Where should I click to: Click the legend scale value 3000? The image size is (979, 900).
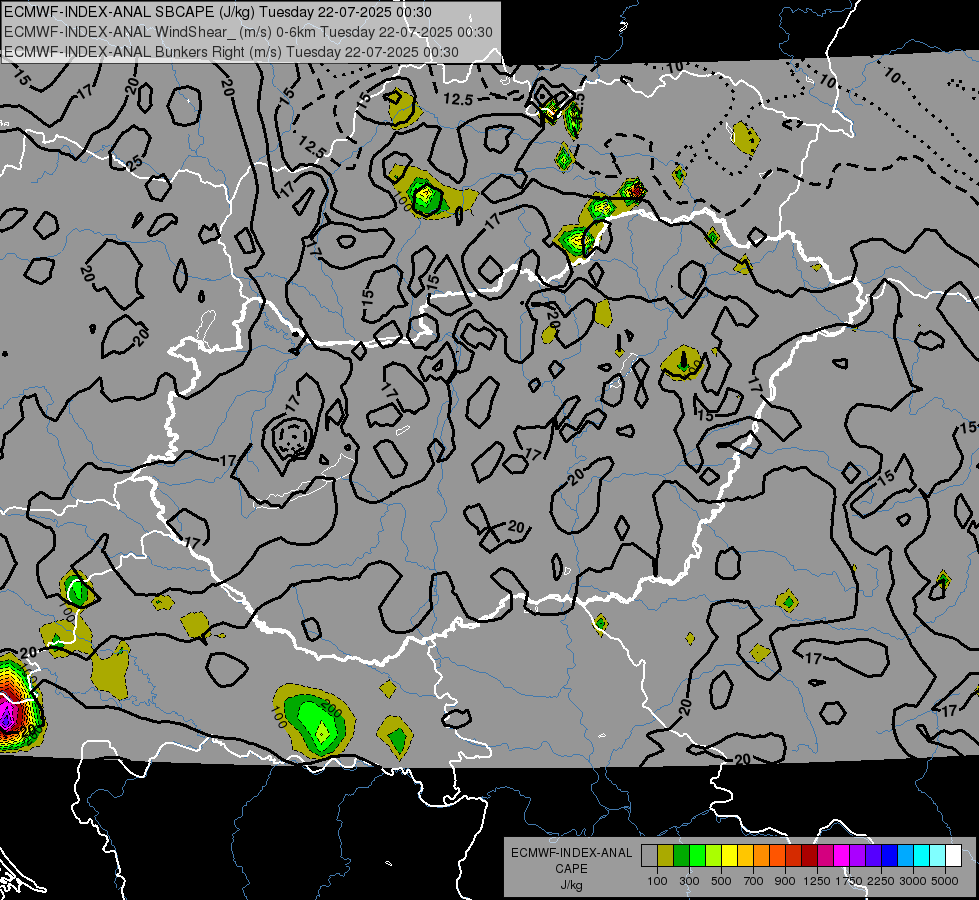tap(913, 881)
